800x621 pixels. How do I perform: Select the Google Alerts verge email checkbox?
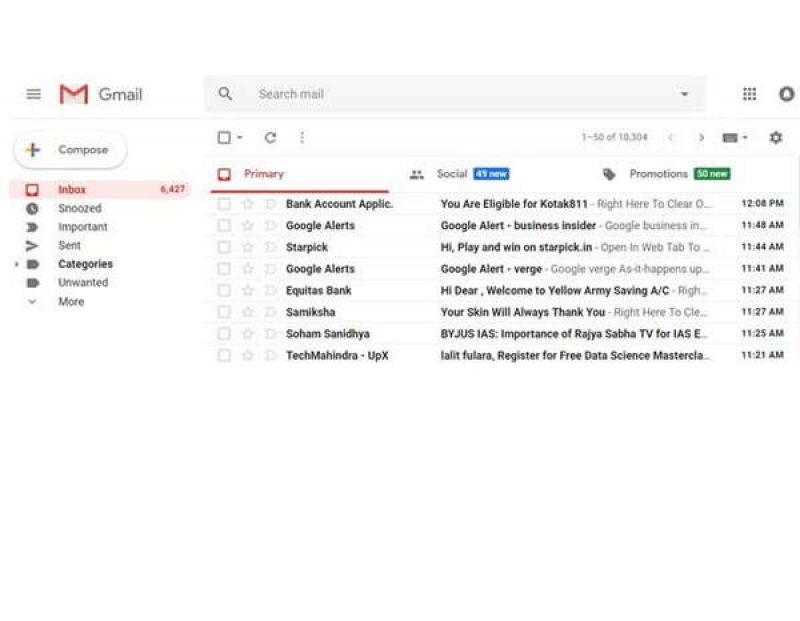click(x=224, y=268)
